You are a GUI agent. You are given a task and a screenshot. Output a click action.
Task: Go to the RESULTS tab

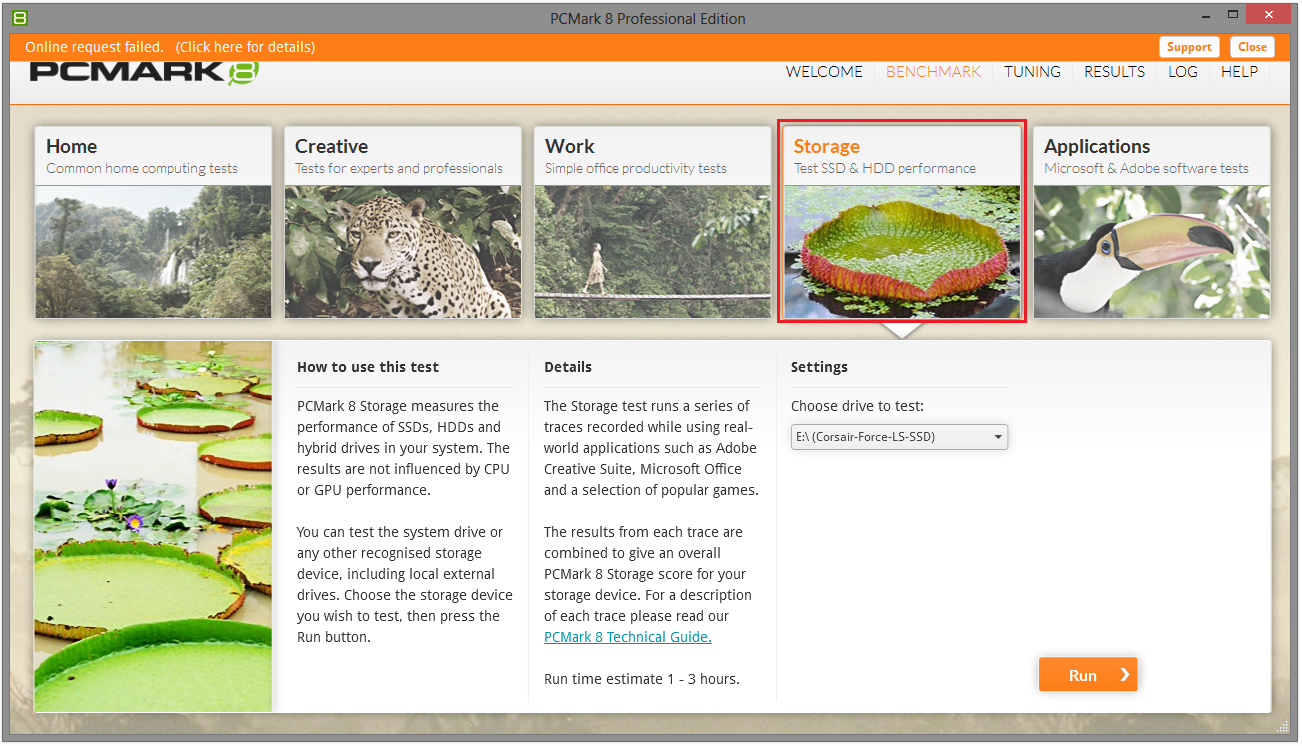click(1115, 72)
